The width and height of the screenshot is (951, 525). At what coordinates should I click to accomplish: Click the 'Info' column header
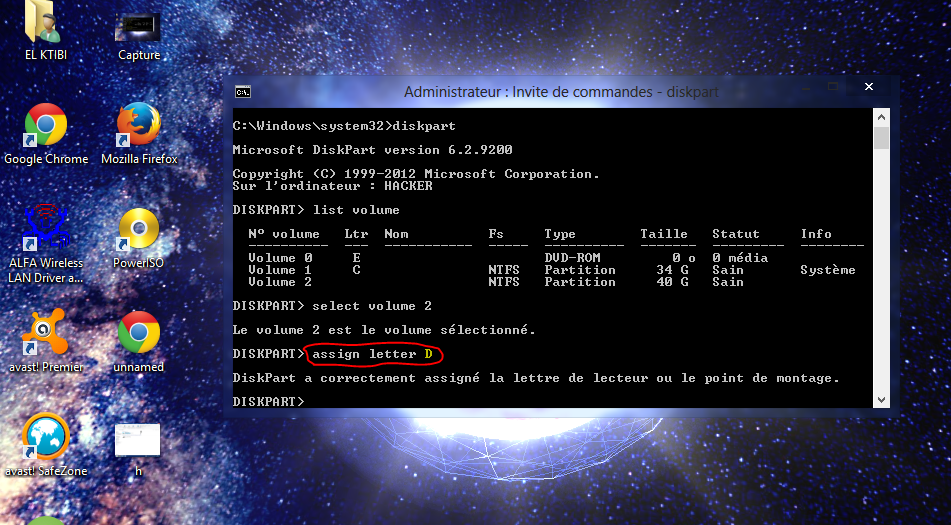pyautogui.click(x=816, y=233)
